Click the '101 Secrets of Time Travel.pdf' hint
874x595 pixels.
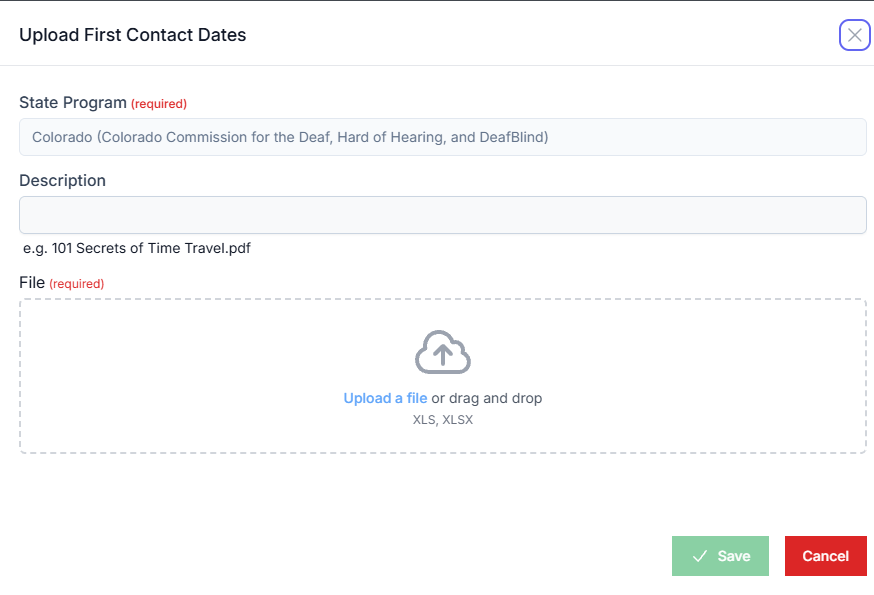(x=151, y=248)
